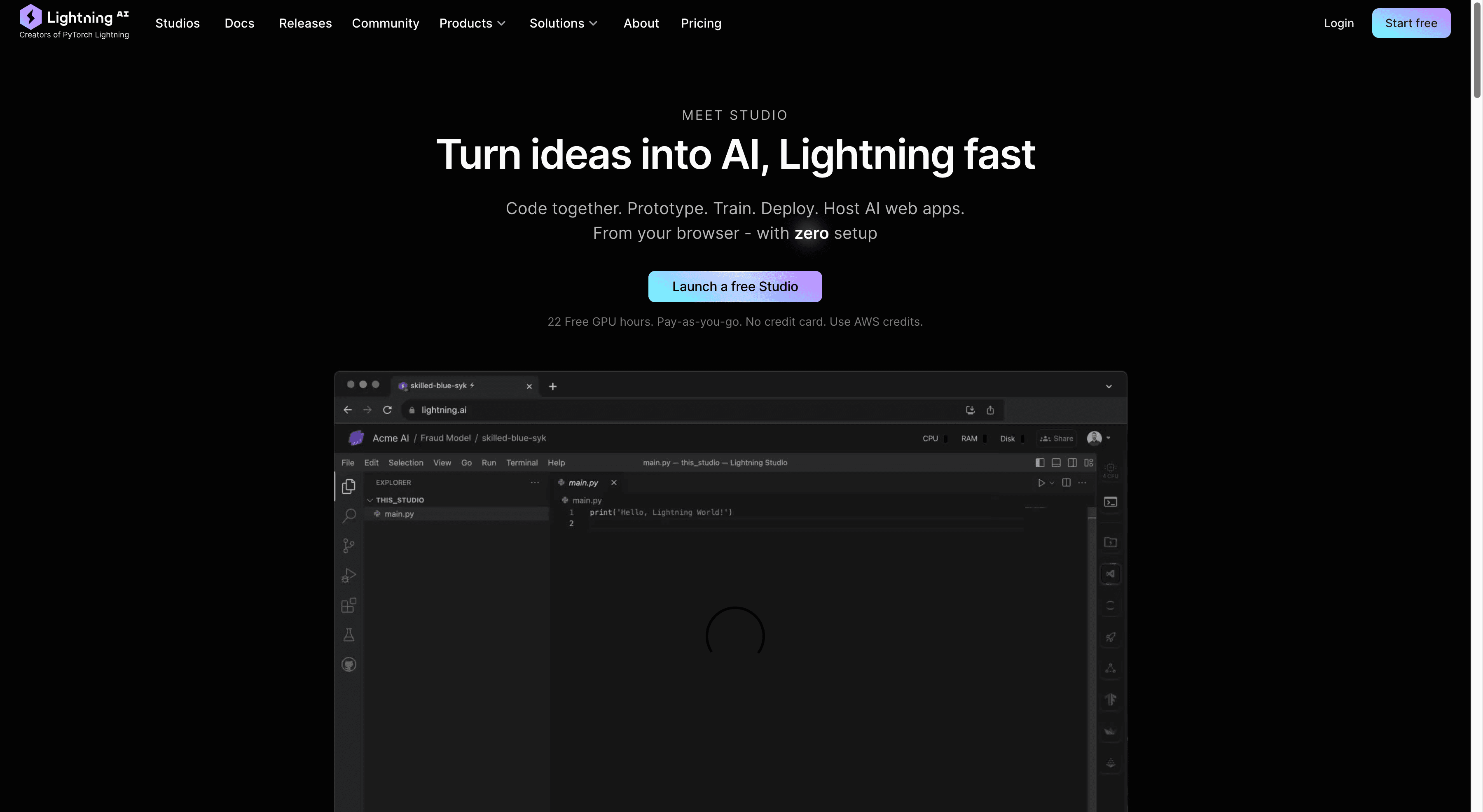Click the main.py file in Explorer
Image resolution: width=1483 pixels, height=812 pixels.
click(x=399, y=513)
